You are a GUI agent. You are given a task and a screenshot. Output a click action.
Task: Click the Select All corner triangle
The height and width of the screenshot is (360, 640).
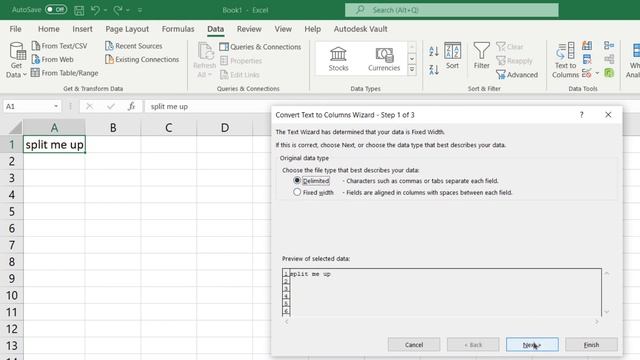15,128
